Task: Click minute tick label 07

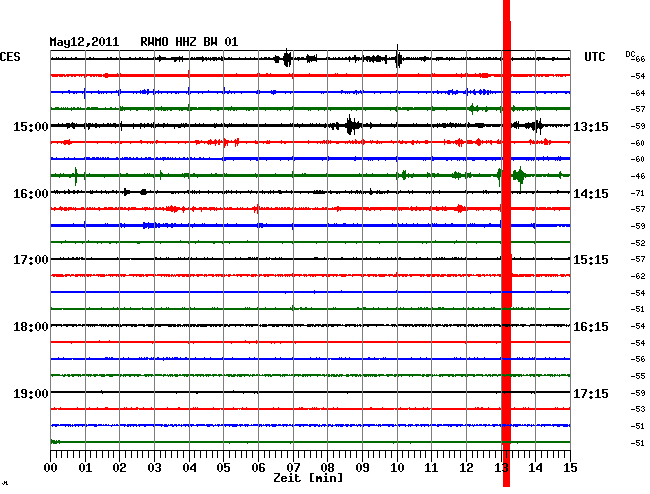Action: click(x=293, y=468)
